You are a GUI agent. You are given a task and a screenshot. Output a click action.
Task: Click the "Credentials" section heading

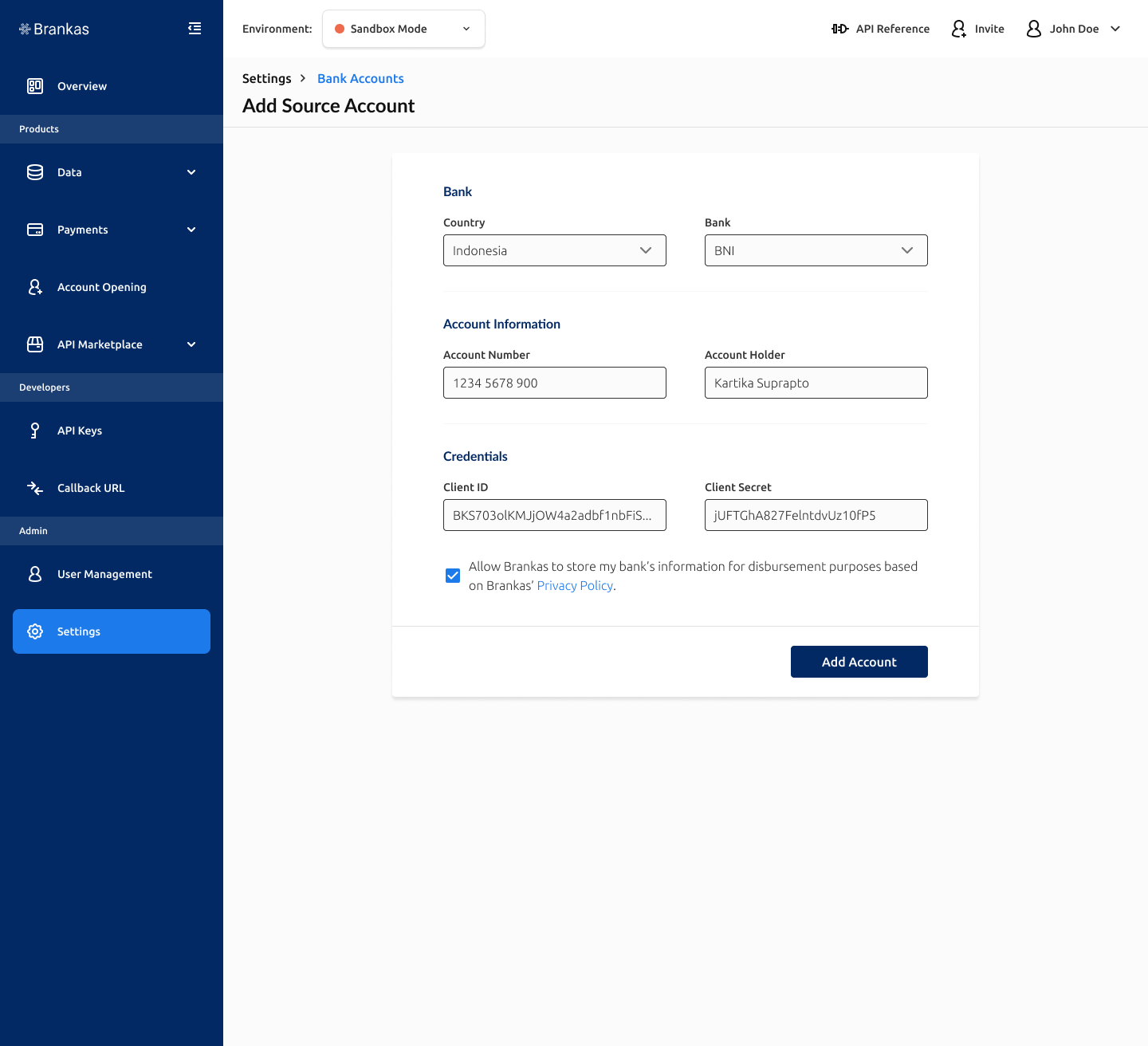(475, 456)
